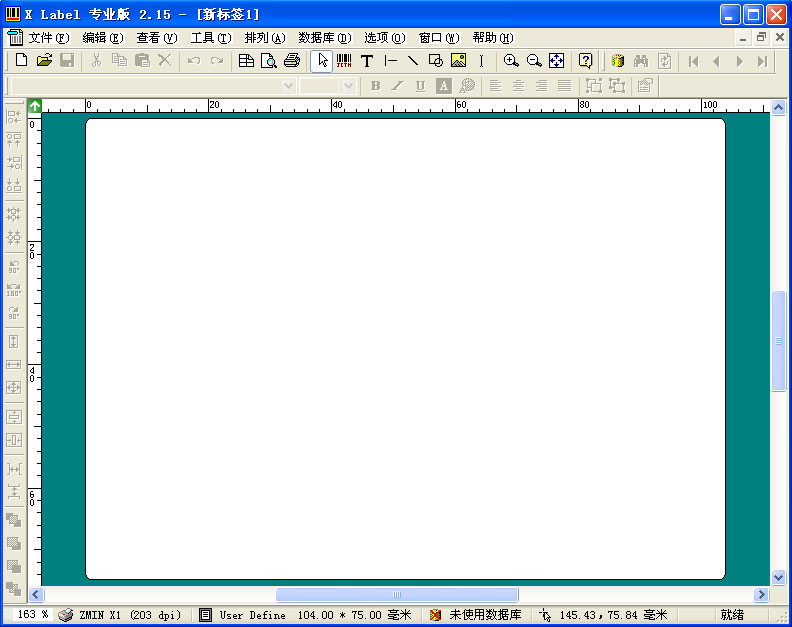Image resolution: width=792 pixels, height=627 pixels.
Task: Click the copy icon
Action: click(119, 61)
